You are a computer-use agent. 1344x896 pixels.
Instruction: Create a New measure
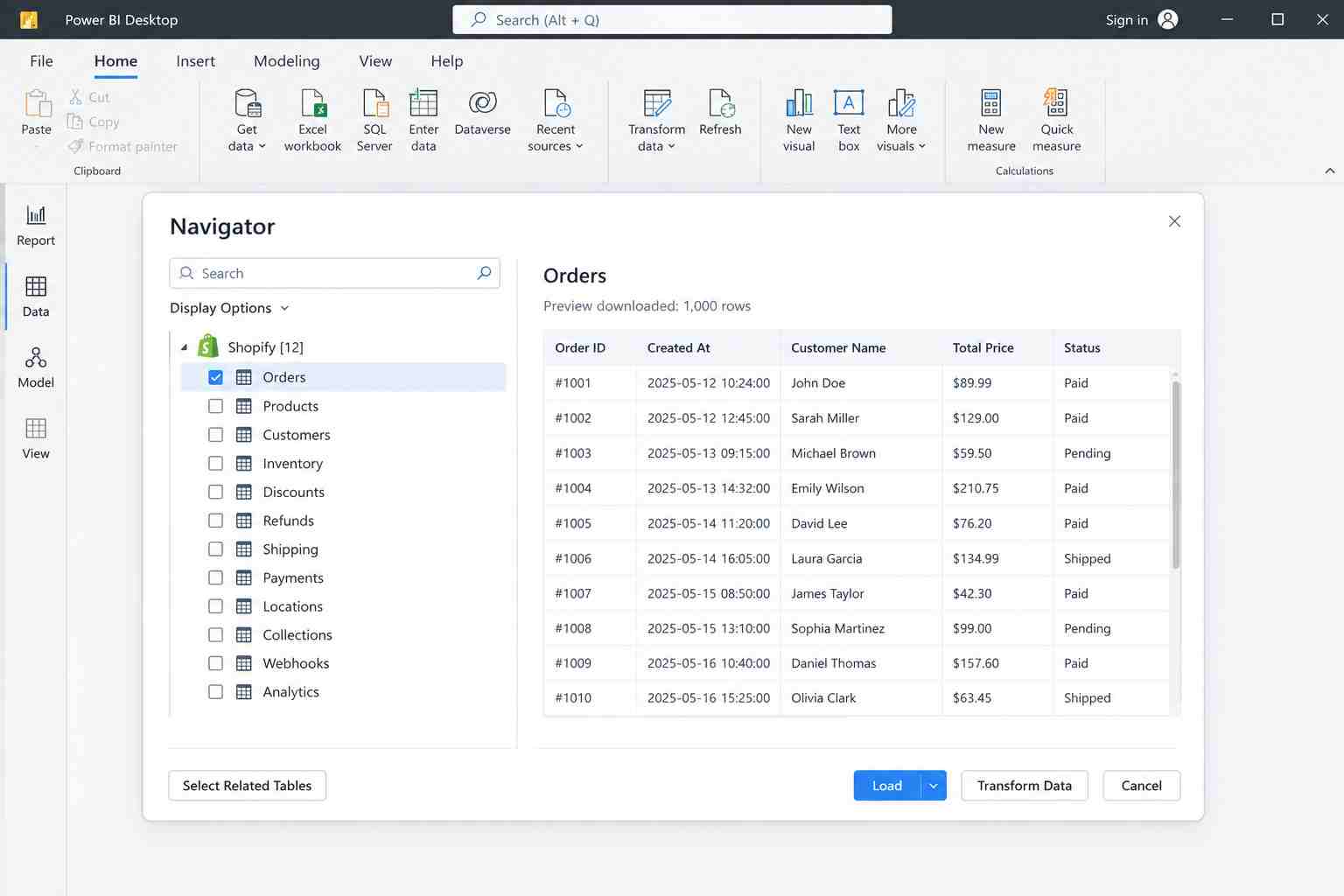(x=991, y=121)
